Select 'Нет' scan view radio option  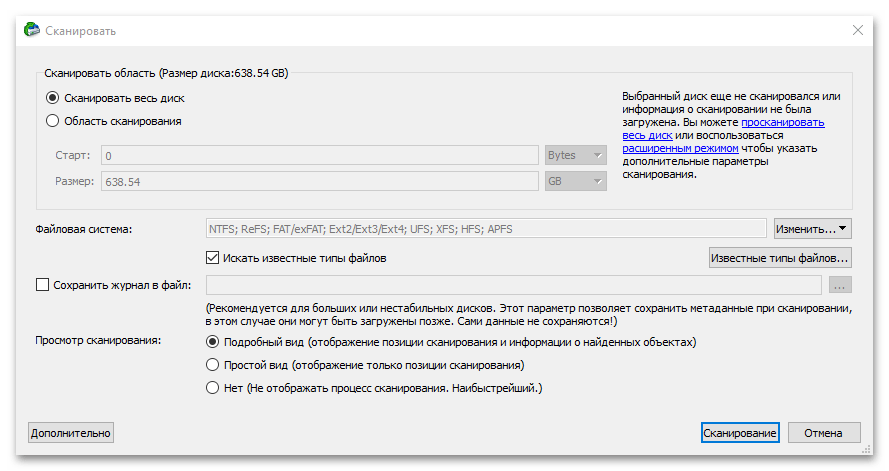[x=212, y=388]
